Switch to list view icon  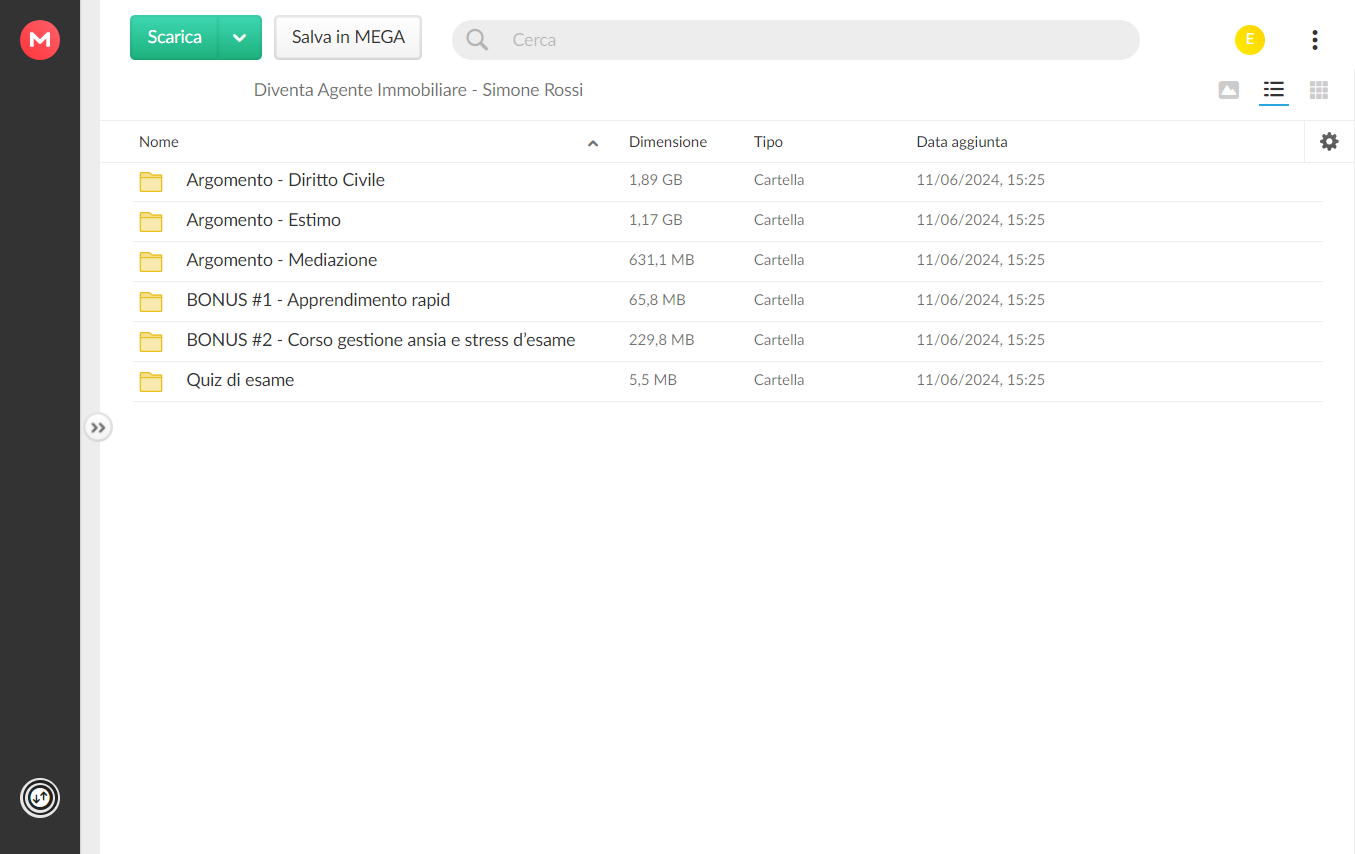pos(1273,90)
